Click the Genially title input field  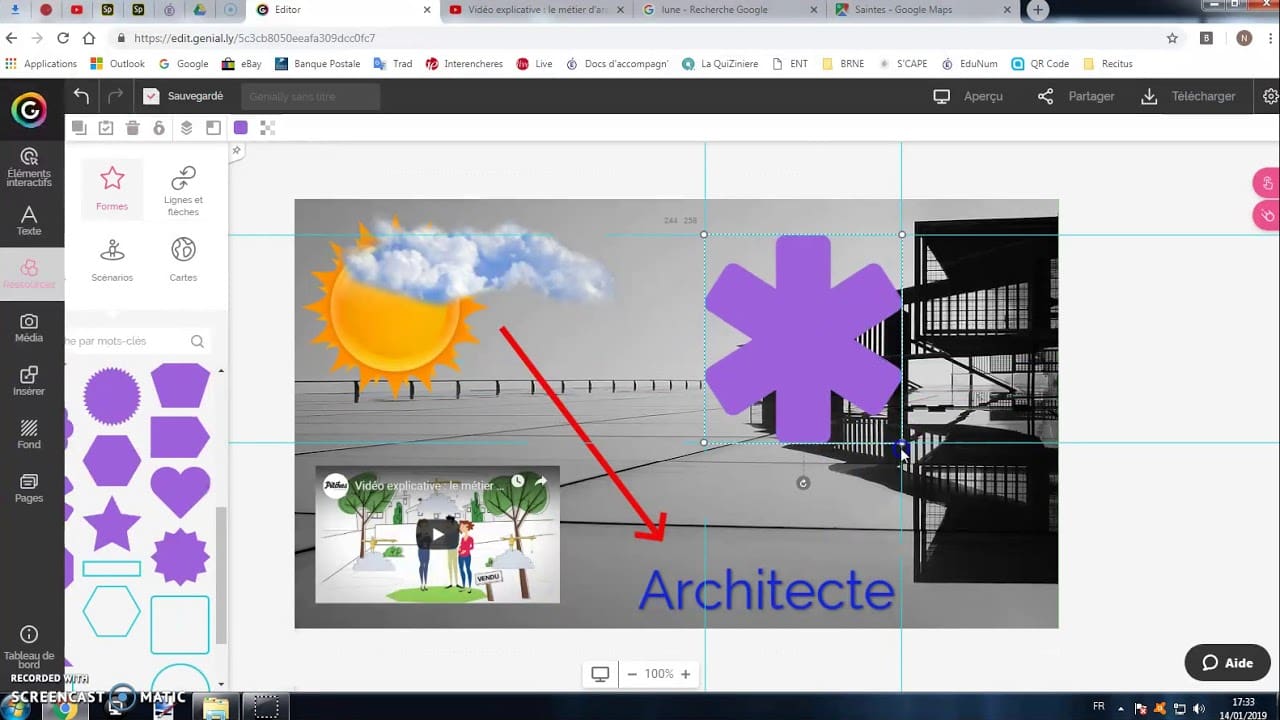[x=310, y=97]
